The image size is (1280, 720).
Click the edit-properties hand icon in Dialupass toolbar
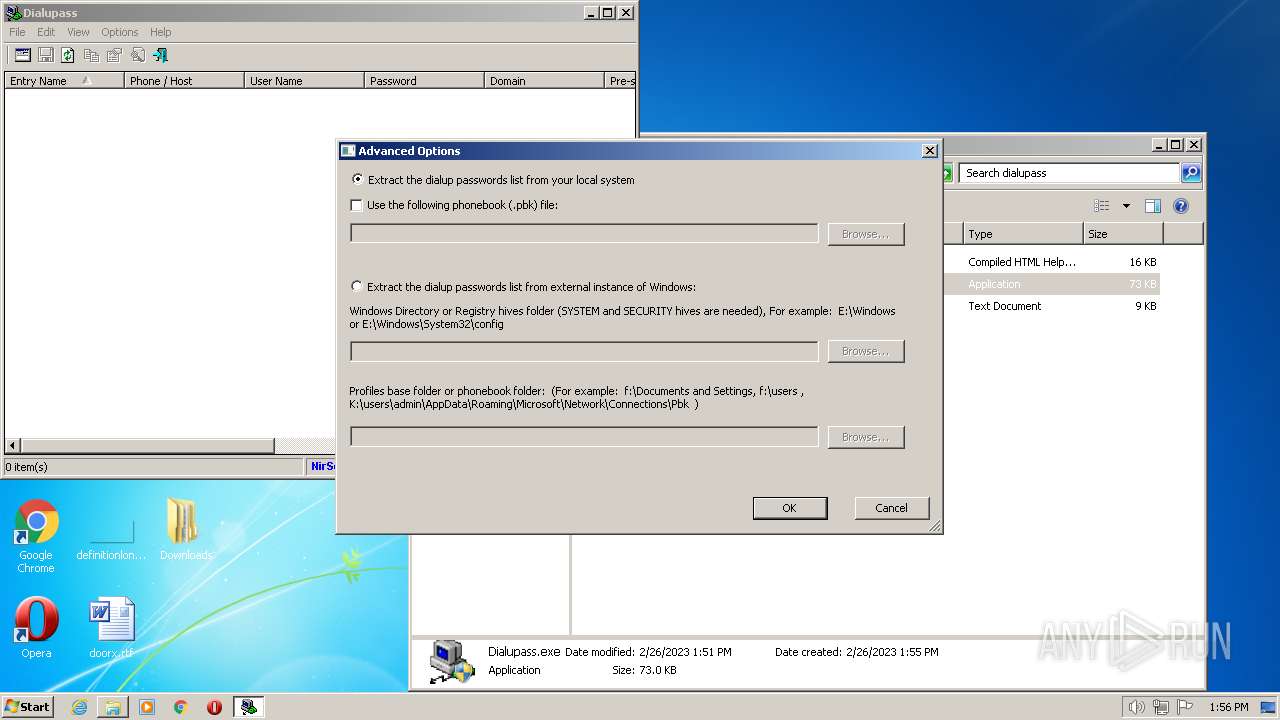tap(114, 55)
